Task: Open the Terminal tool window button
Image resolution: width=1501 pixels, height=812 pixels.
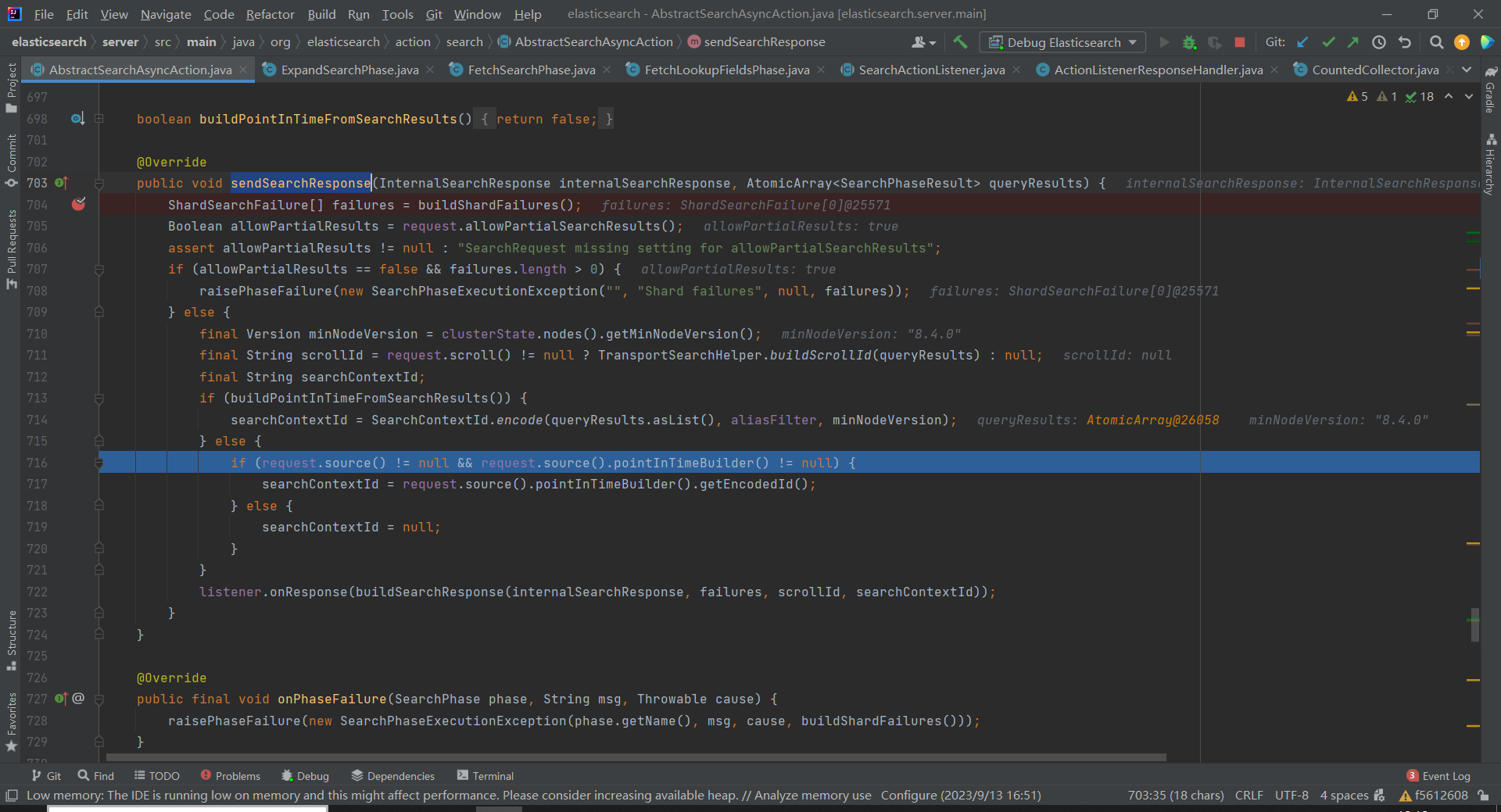Action: coord(485,776)
